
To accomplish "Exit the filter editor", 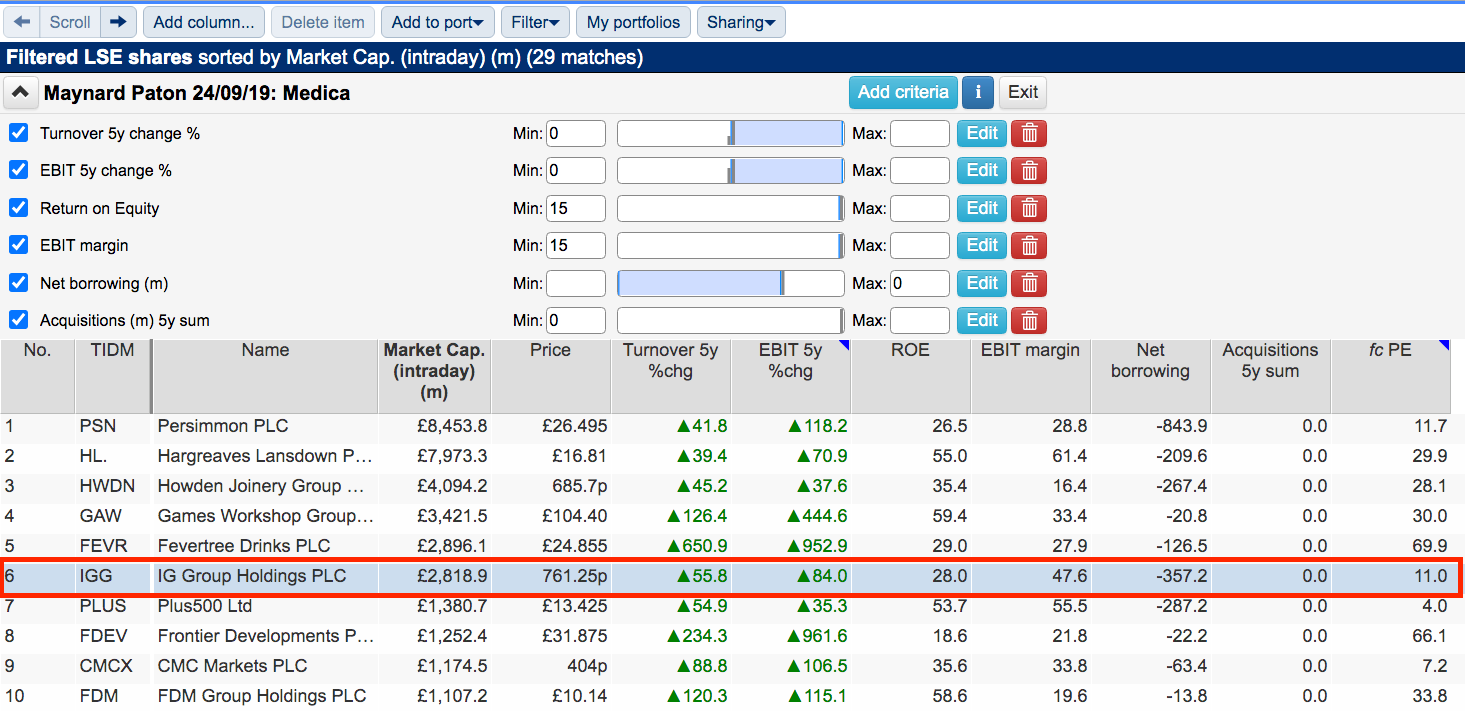I will click(x=1023, y=92).
